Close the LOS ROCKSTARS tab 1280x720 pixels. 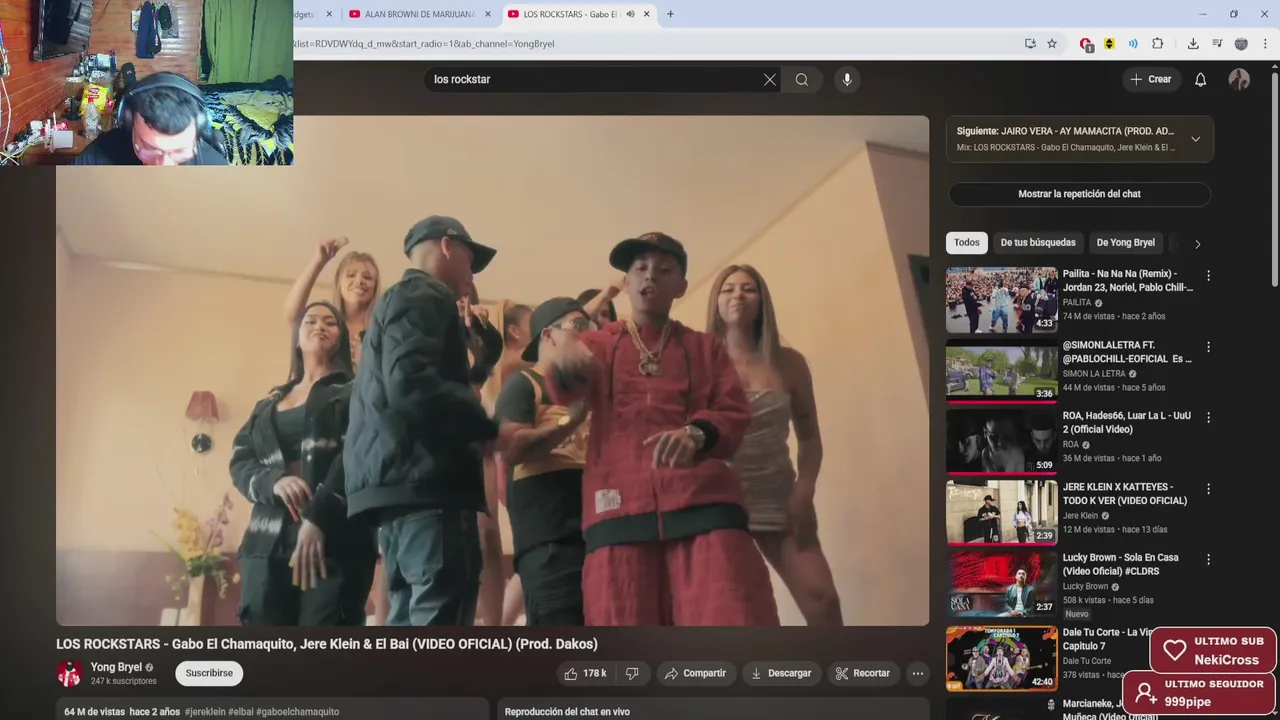[647, 14]
